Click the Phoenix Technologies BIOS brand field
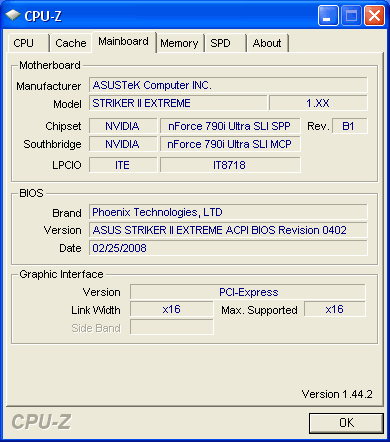The width and height of the screenshot is (390, 442). 228,212
